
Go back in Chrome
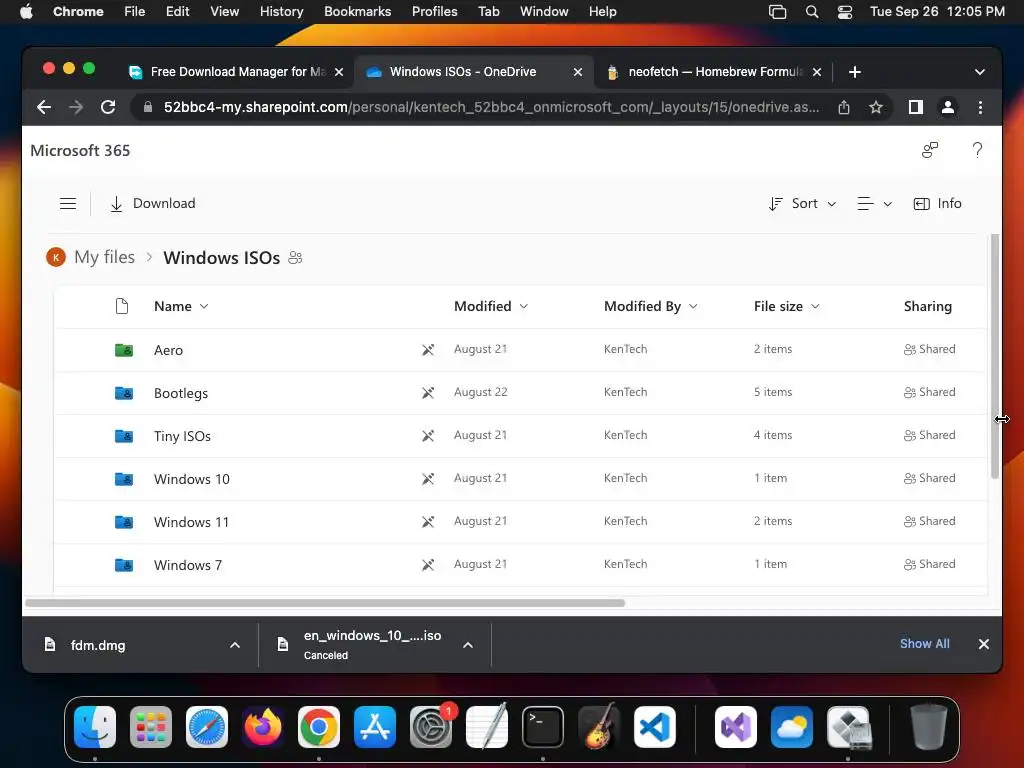(x=44, y=107)
